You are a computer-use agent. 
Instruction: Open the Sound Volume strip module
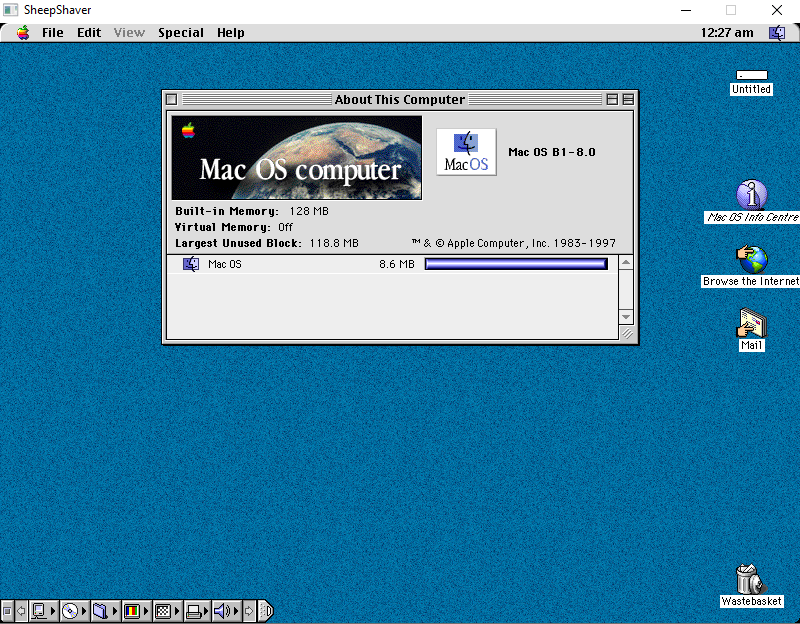click(227, 611)
